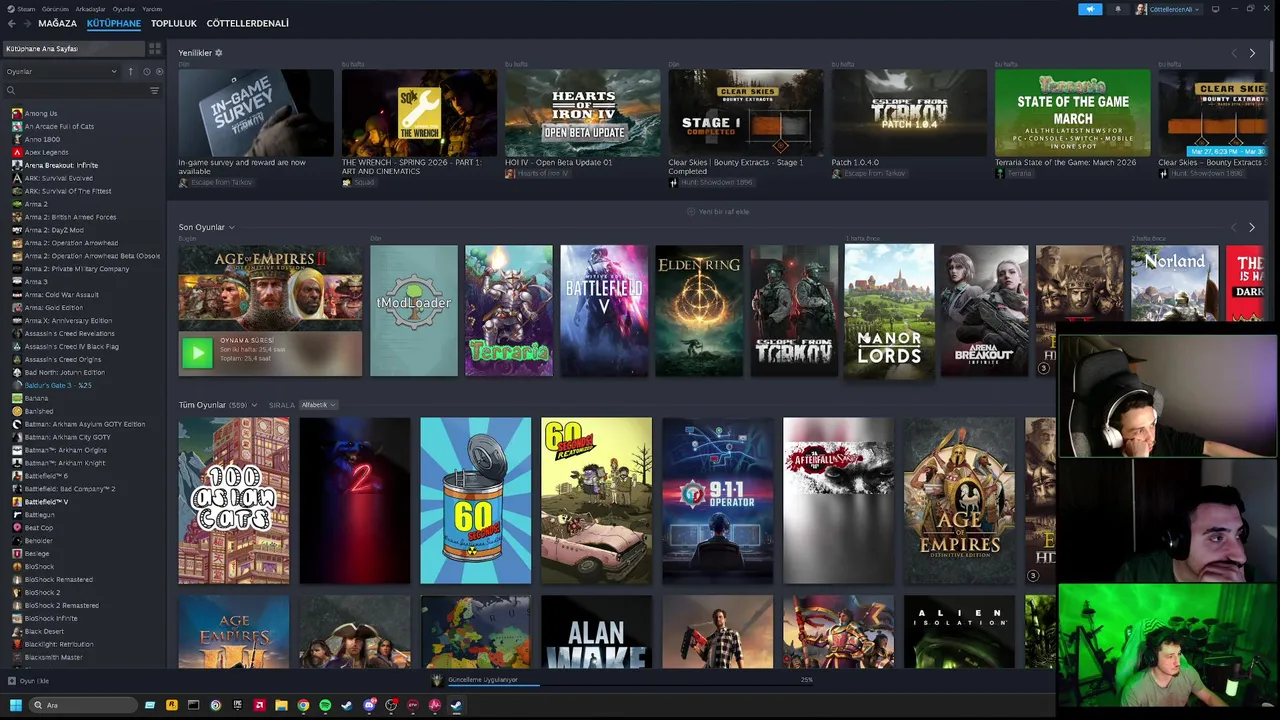Open Discord from the taskbar
The image size is (1280, 720).
(369, 705)
